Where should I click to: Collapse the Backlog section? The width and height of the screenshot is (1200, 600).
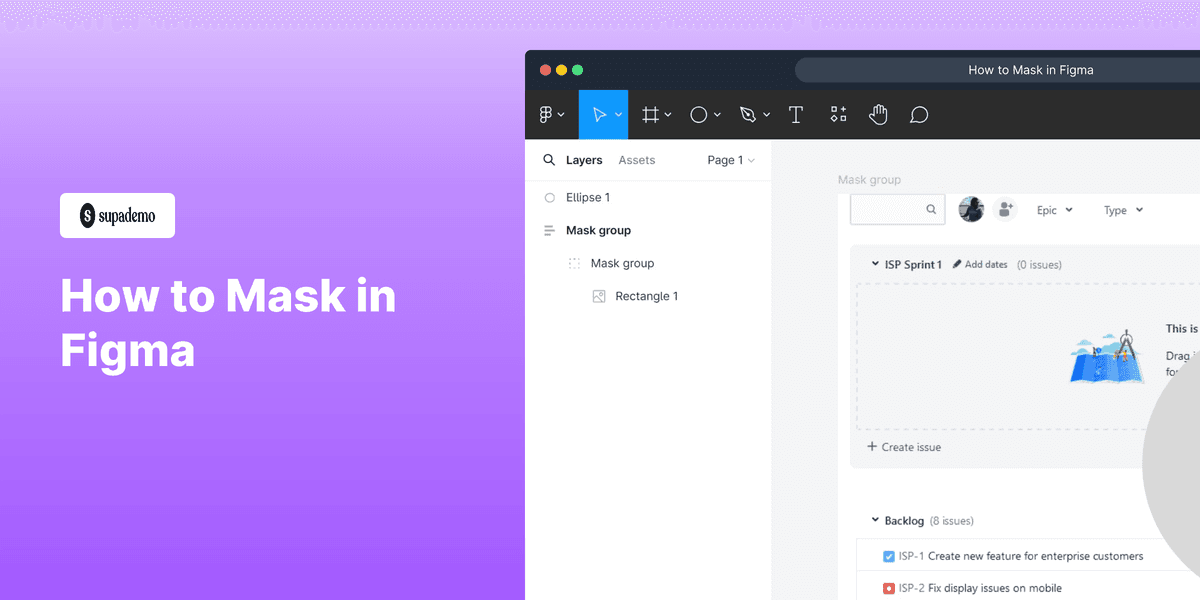point(875,520)
